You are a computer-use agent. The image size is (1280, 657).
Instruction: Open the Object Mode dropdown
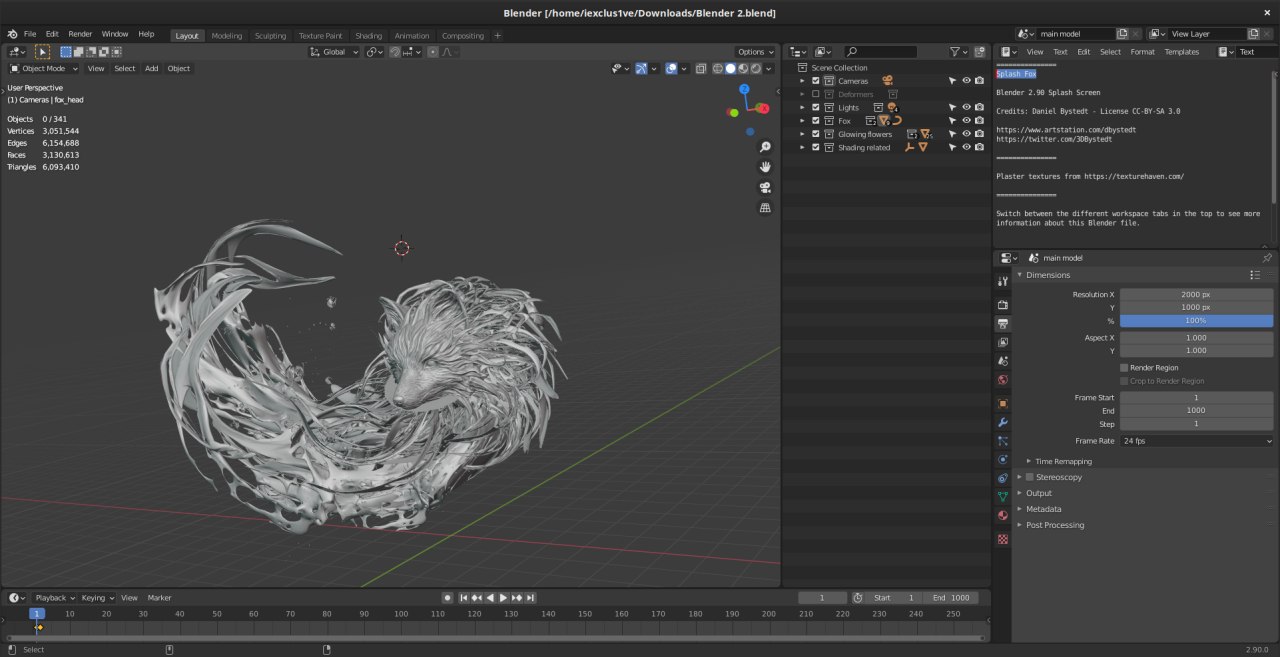click(x=43, y=69)
